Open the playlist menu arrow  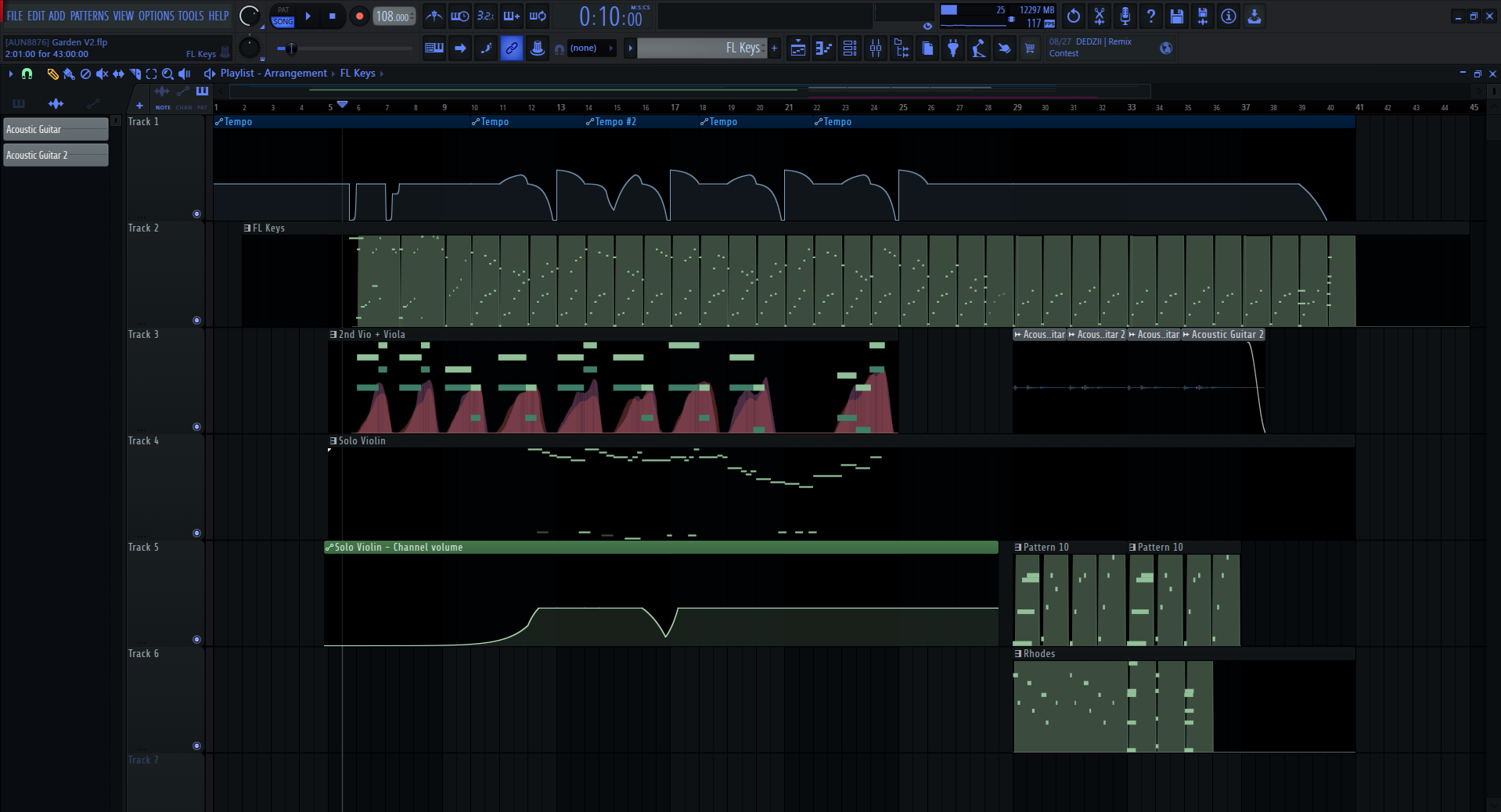coord(10,74)
